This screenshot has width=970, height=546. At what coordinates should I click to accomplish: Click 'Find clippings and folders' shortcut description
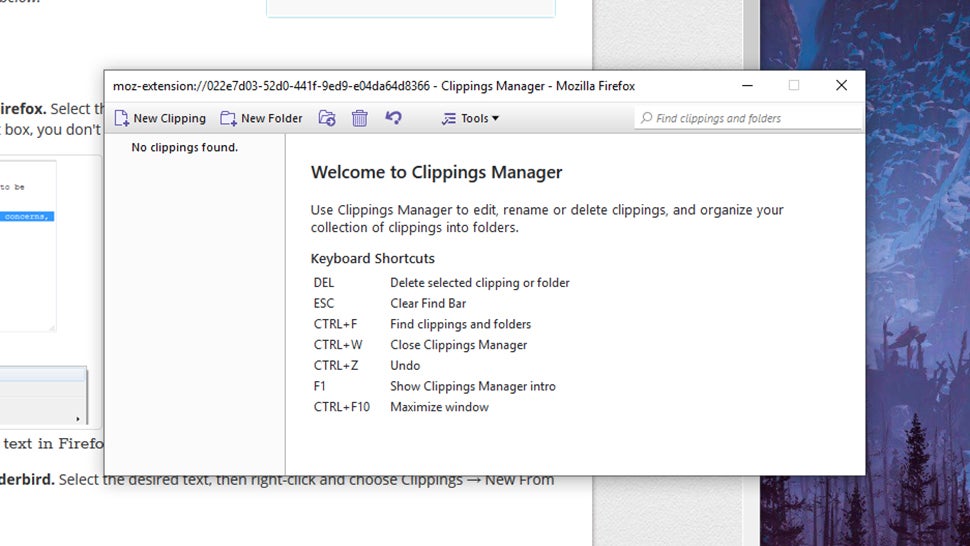pos(460,324)
